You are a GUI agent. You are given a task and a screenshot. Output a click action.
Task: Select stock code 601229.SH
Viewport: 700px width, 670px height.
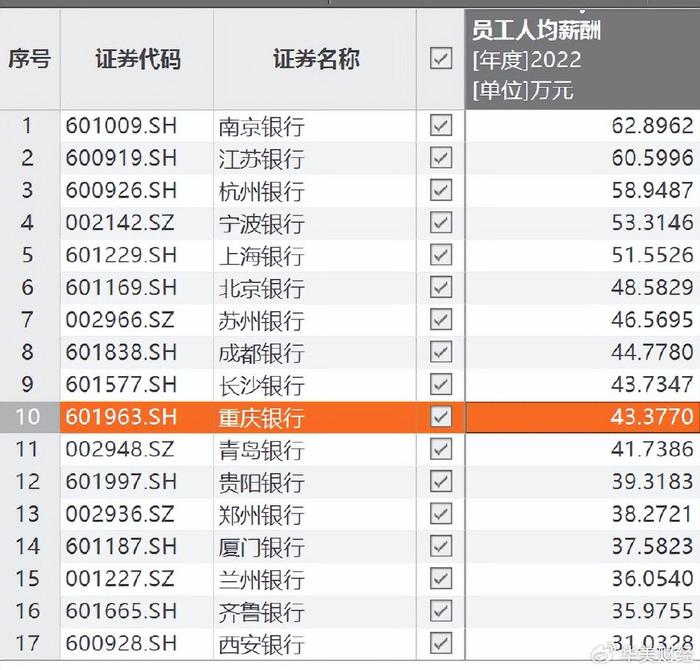coord(121,255)
